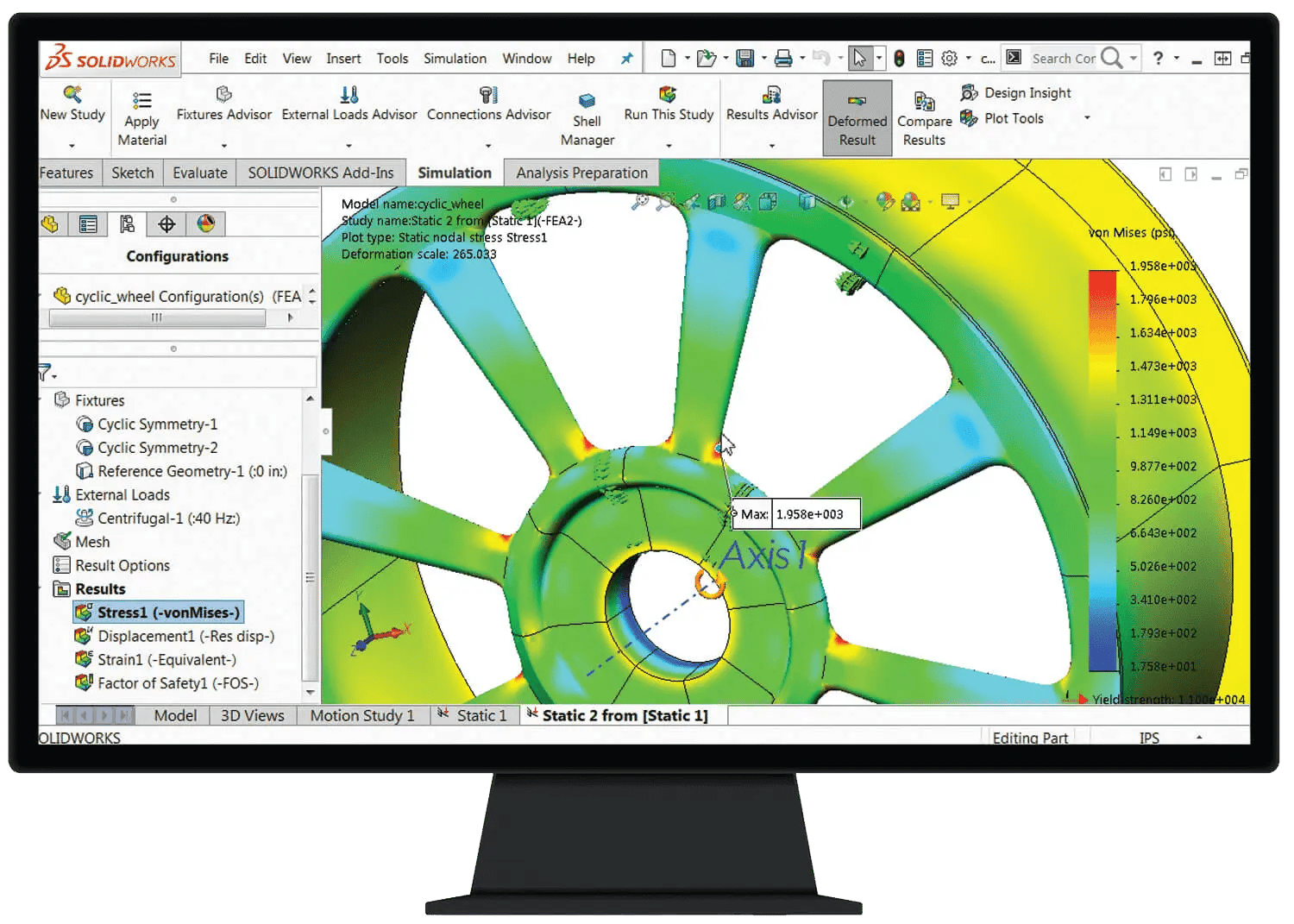
Task: Switch to DimXpertManager tab icon
Action: pos(166,224)
